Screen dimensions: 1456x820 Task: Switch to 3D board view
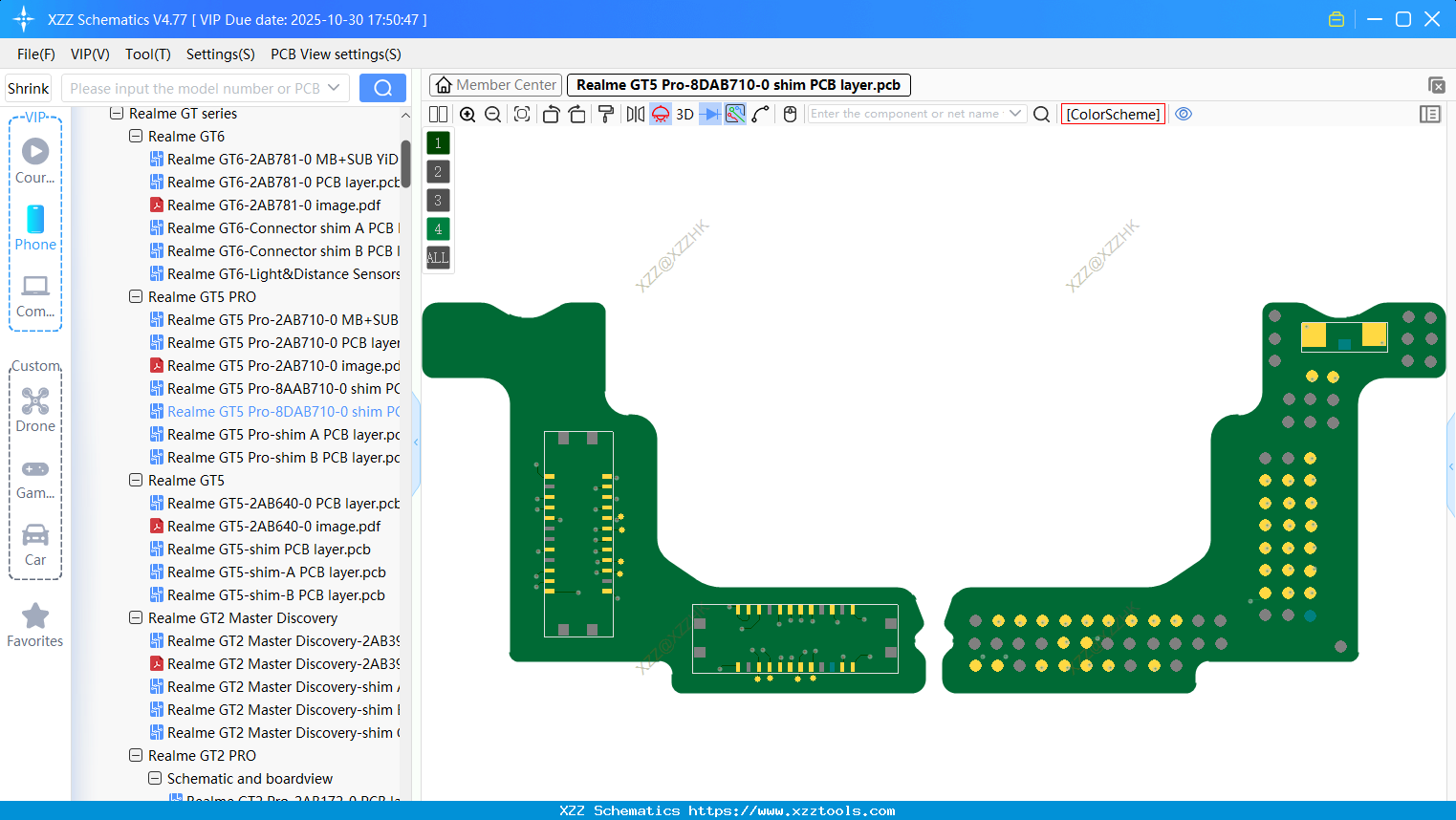(x=685, y=115)
